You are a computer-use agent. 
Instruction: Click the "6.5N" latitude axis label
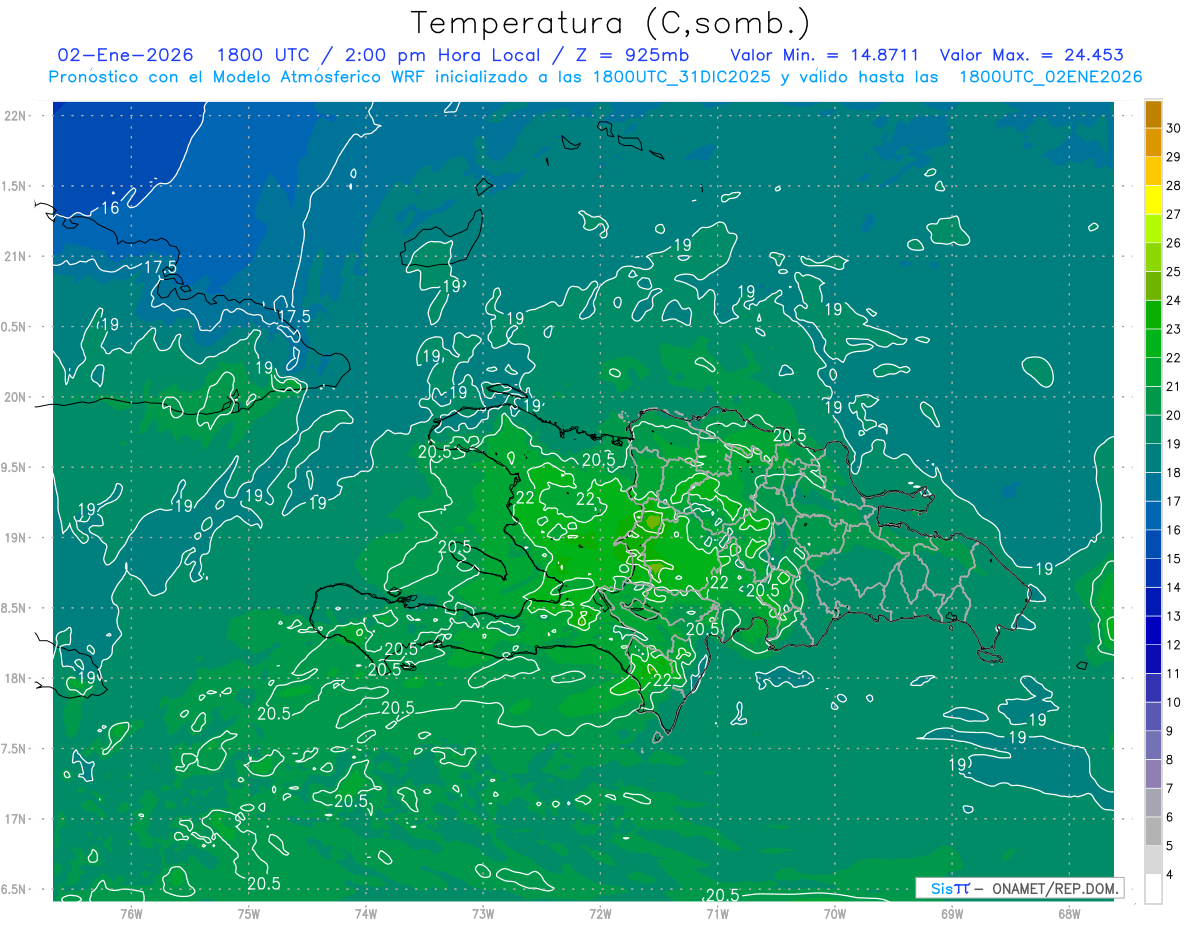tap(15, 889)
